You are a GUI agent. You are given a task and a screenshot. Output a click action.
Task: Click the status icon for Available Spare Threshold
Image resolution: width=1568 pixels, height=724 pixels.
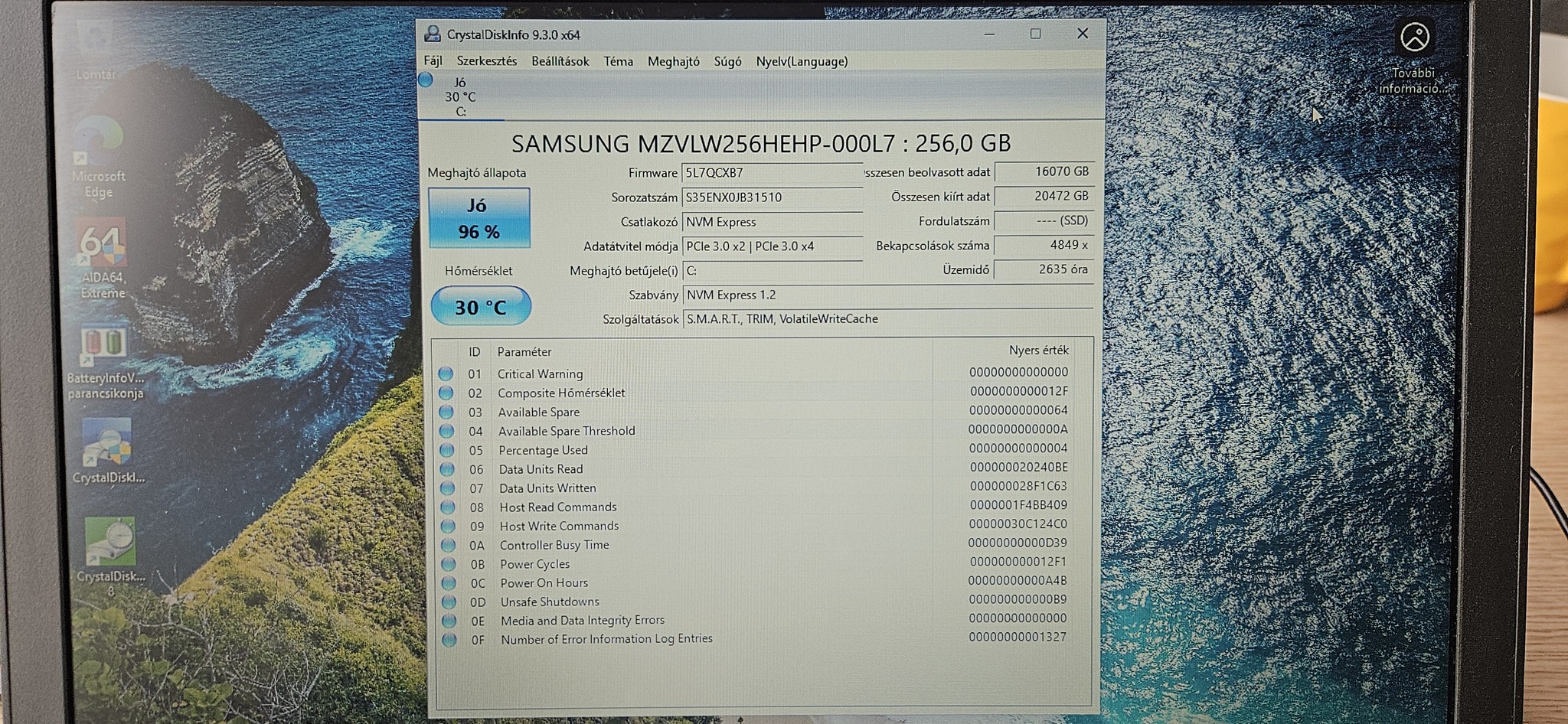(446, 431)
